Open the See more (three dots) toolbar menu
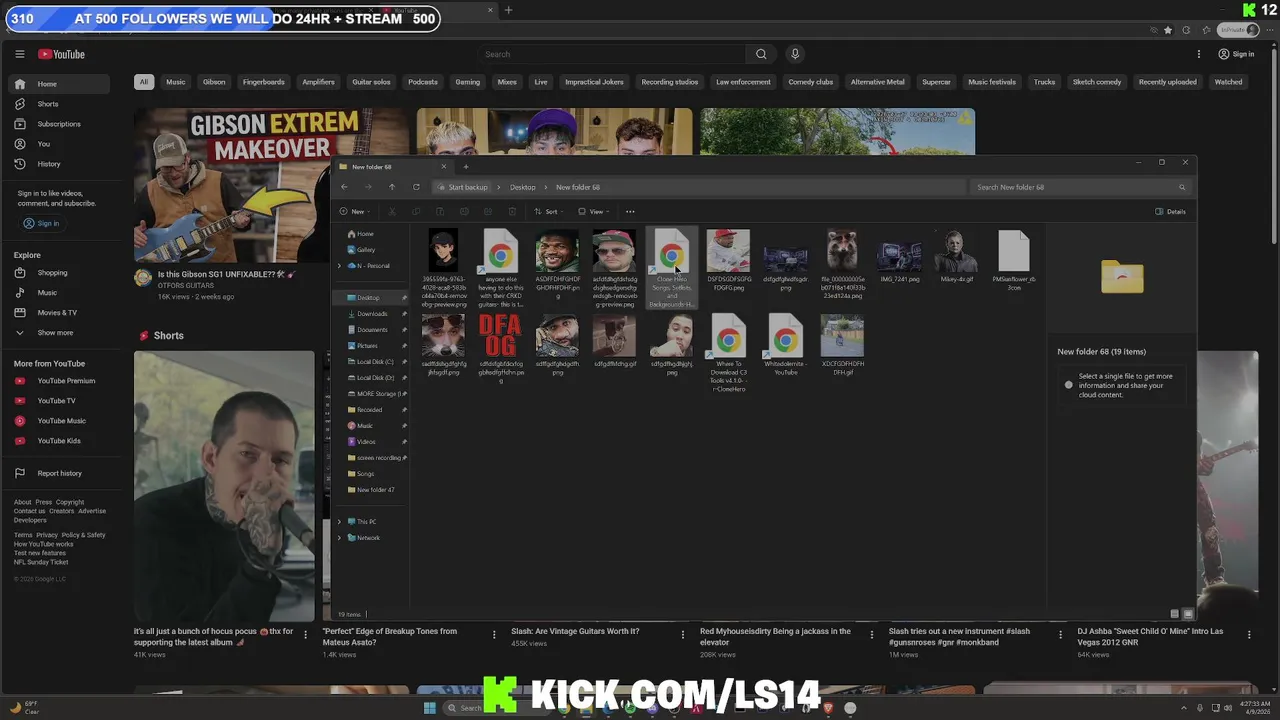Screen dimensions: 1280x720 [630, 211]
